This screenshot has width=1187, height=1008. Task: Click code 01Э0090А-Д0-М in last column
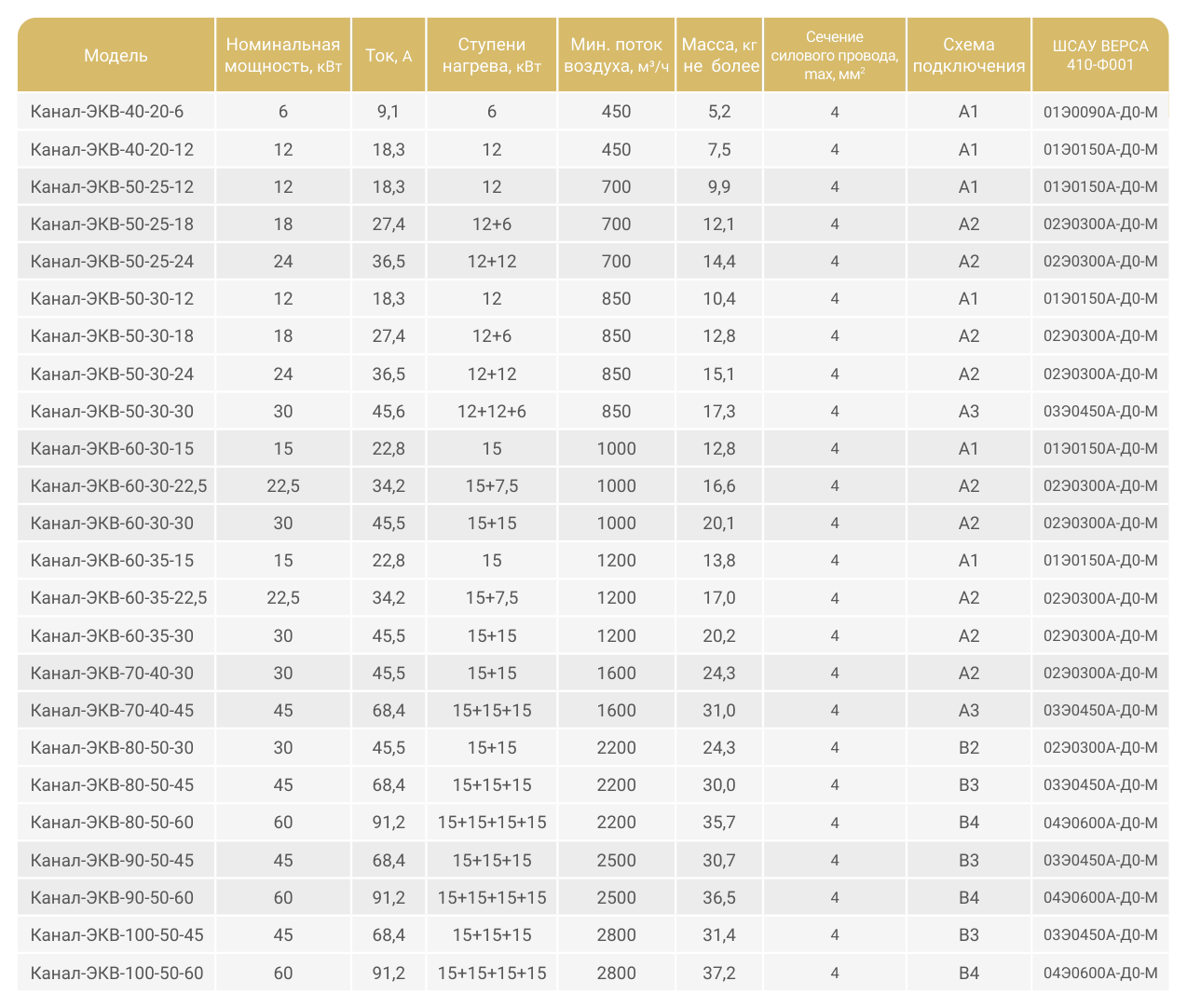tap(1100, 112)
